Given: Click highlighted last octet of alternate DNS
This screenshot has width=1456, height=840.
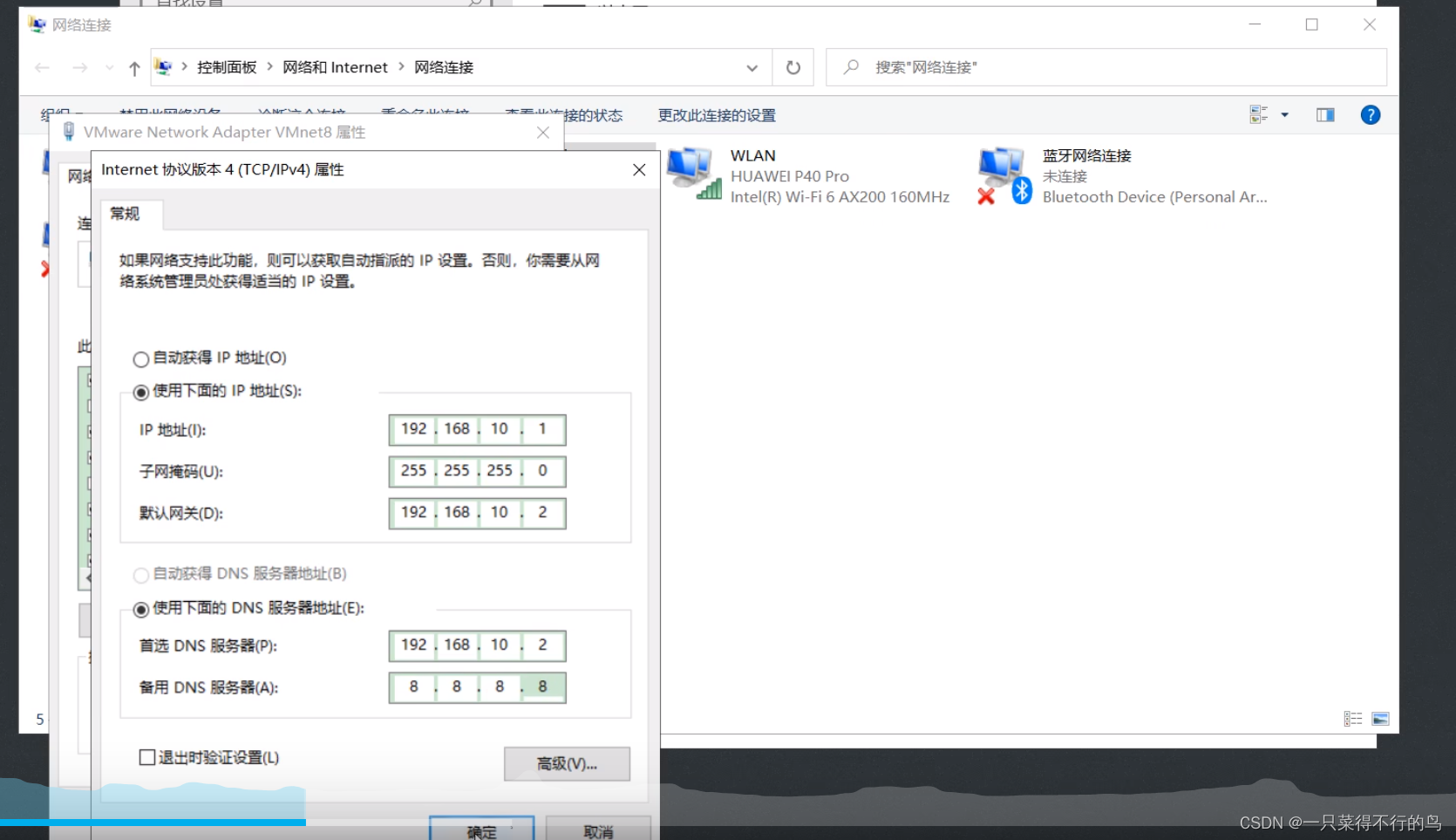Looking at the screenshot, I should click(x=542, y=687).
